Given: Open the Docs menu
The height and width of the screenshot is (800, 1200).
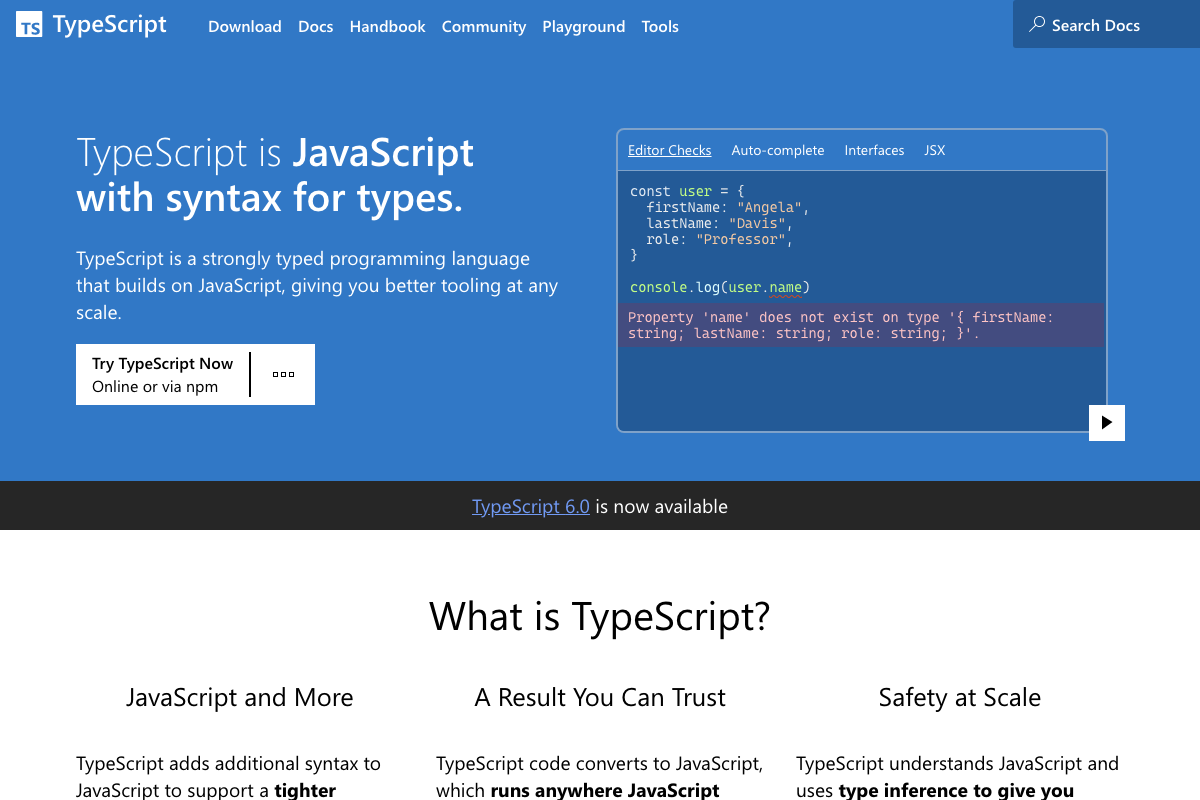Looking at the screenshot, I should pos(315,27).
